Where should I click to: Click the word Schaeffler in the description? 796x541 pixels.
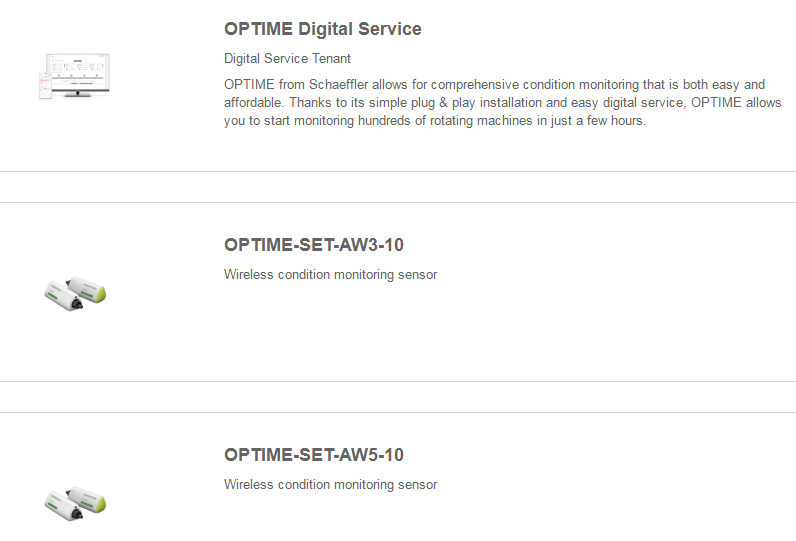click(339, 84)
